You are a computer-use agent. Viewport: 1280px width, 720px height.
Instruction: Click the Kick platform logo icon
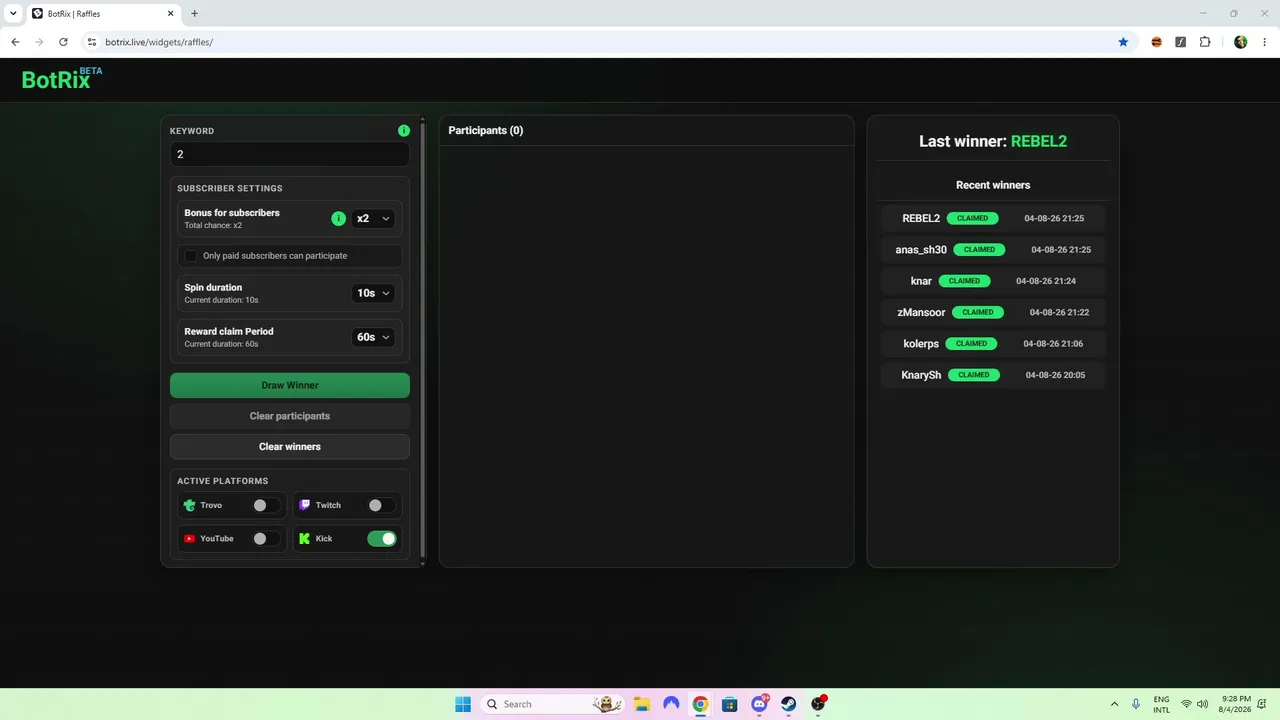(x=305, y=538)
